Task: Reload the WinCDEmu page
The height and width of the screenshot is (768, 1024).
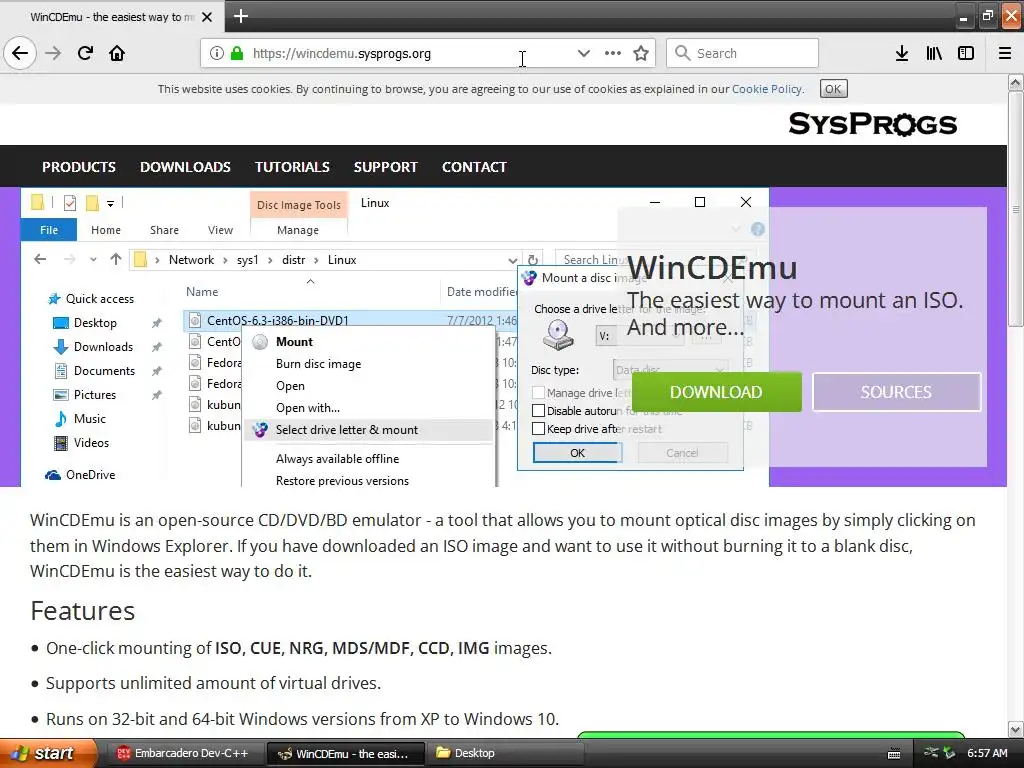Action: (x=85, y=53)
